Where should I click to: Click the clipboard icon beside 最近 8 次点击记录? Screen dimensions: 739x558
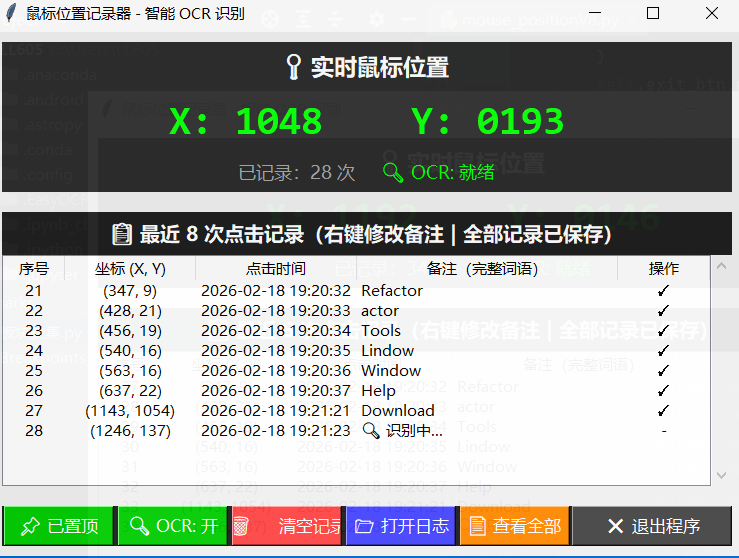(122, 234)
